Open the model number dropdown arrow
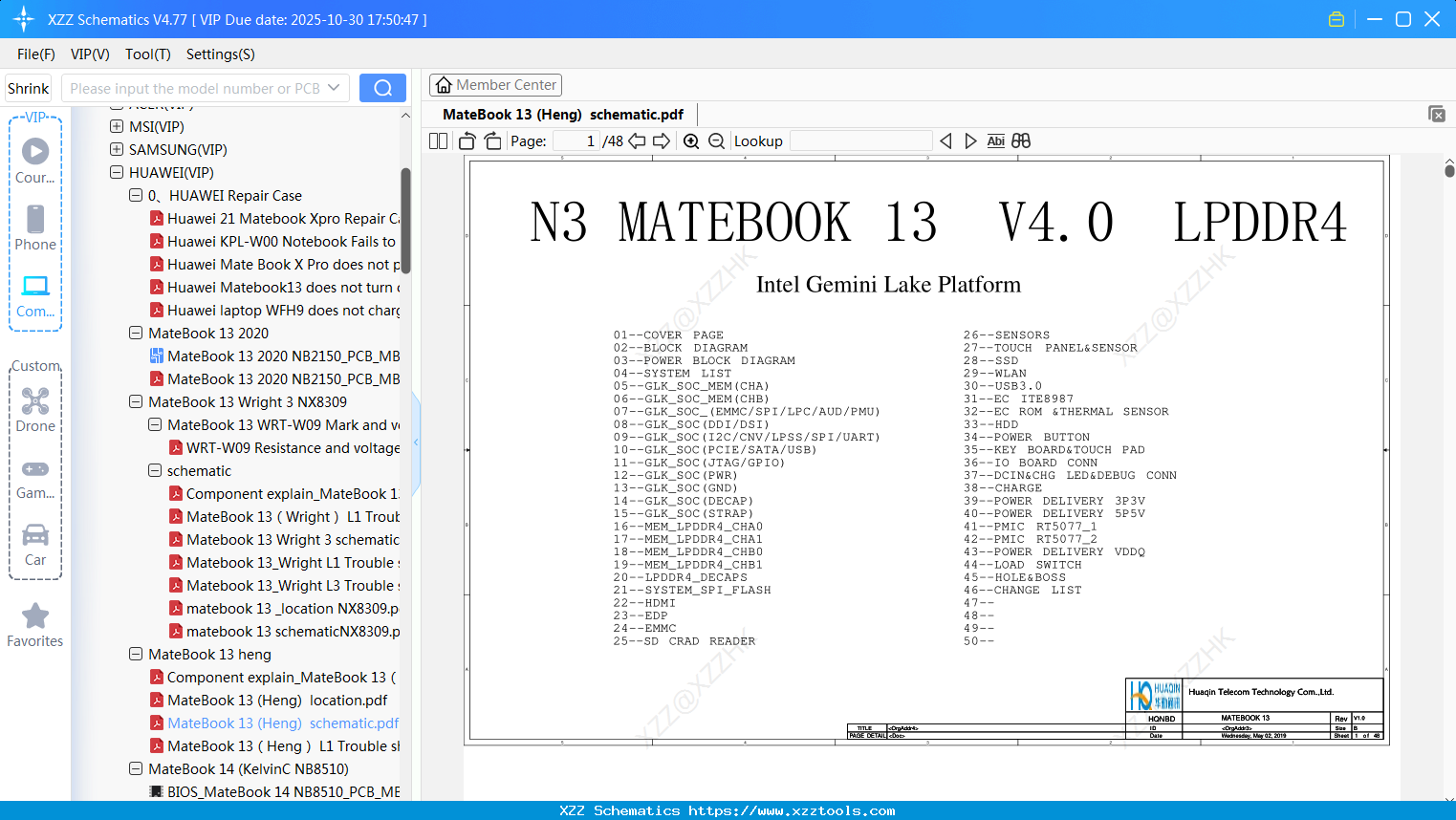This screenshot has height=820, width=1456. pos(334,88)
